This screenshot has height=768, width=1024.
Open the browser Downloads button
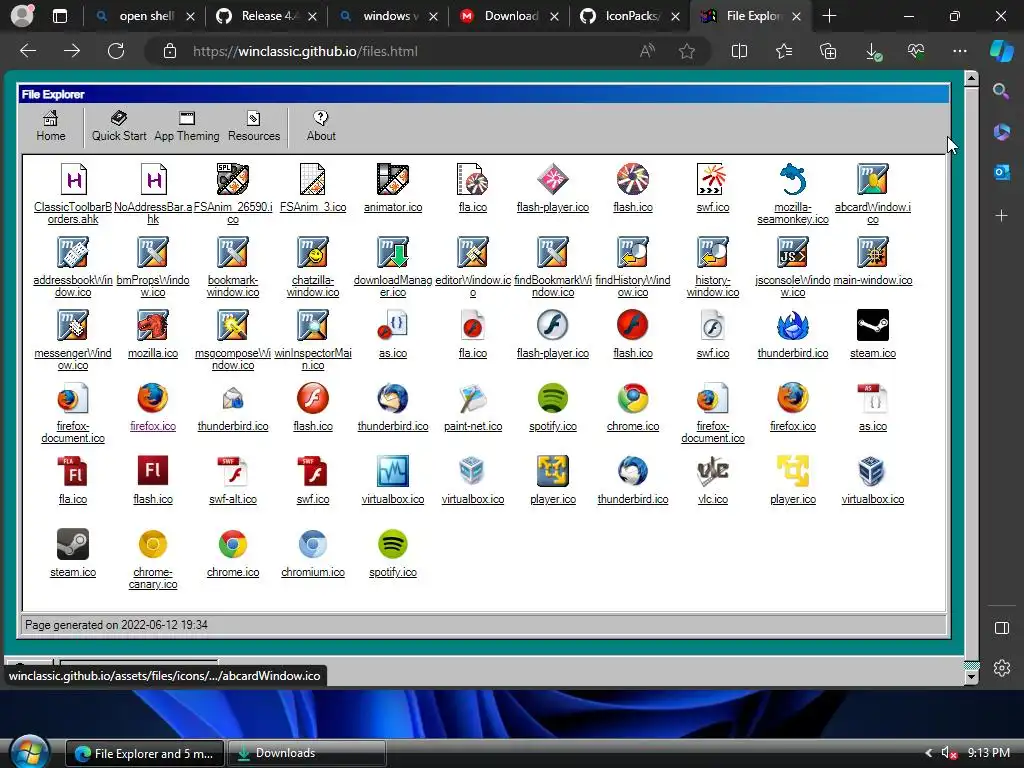click(872, 51)
